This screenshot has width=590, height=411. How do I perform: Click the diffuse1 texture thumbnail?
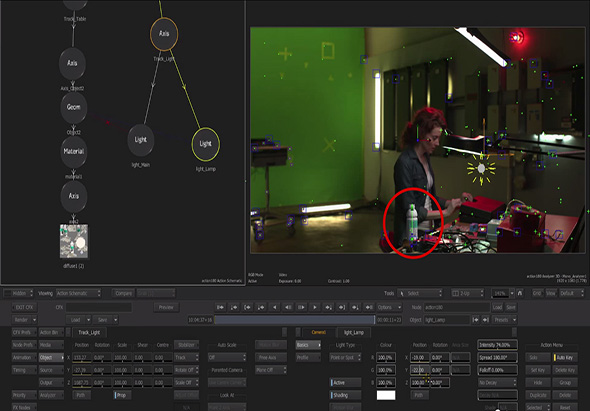(74, 241)
